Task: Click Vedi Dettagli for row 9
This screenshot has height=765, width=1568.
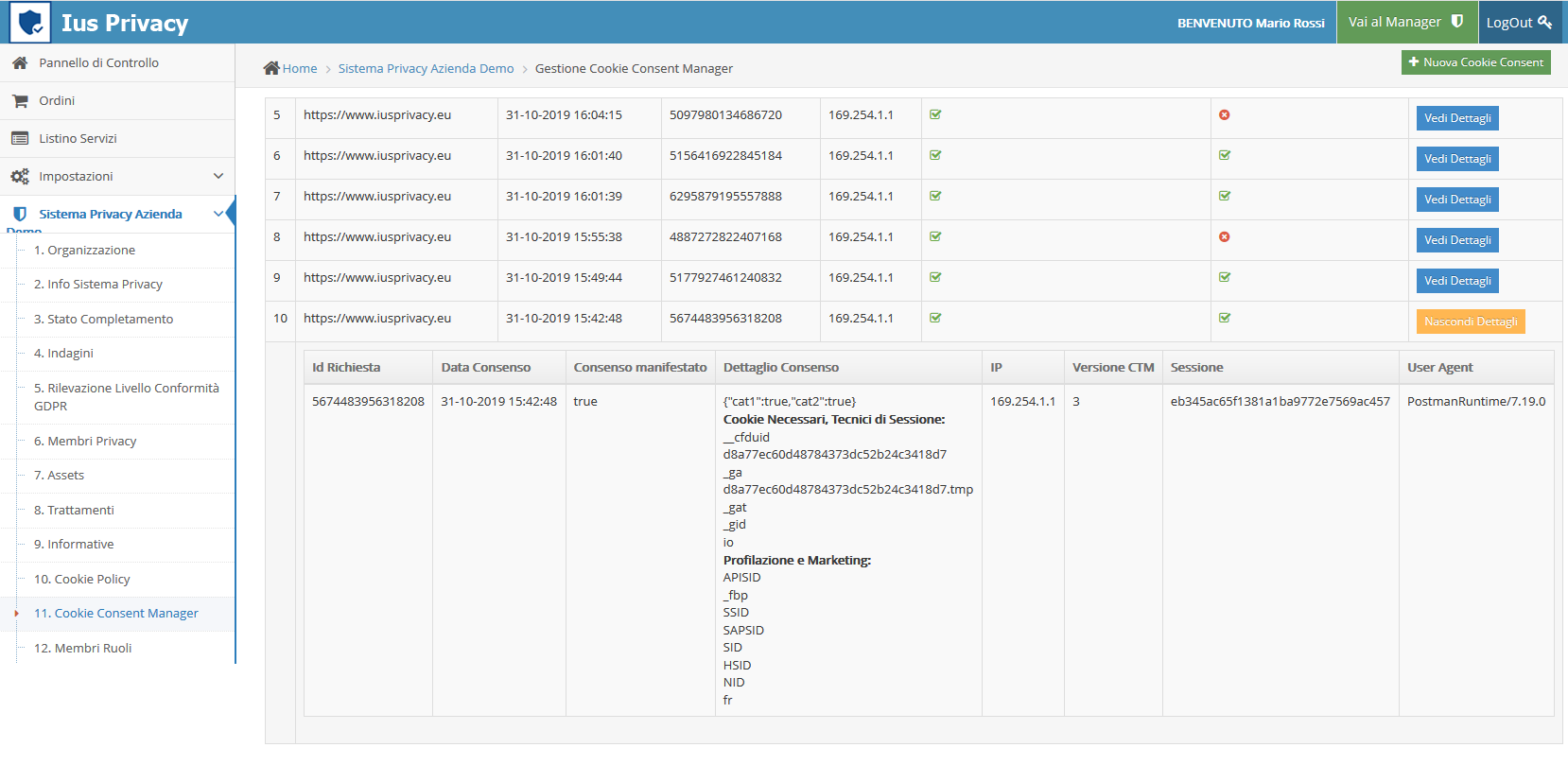Action: [x=1457, y=281]
